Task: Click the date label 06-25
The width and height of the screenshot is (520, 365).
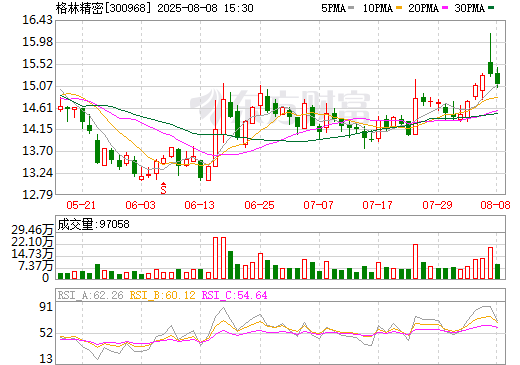Action: tap(259, 205)
